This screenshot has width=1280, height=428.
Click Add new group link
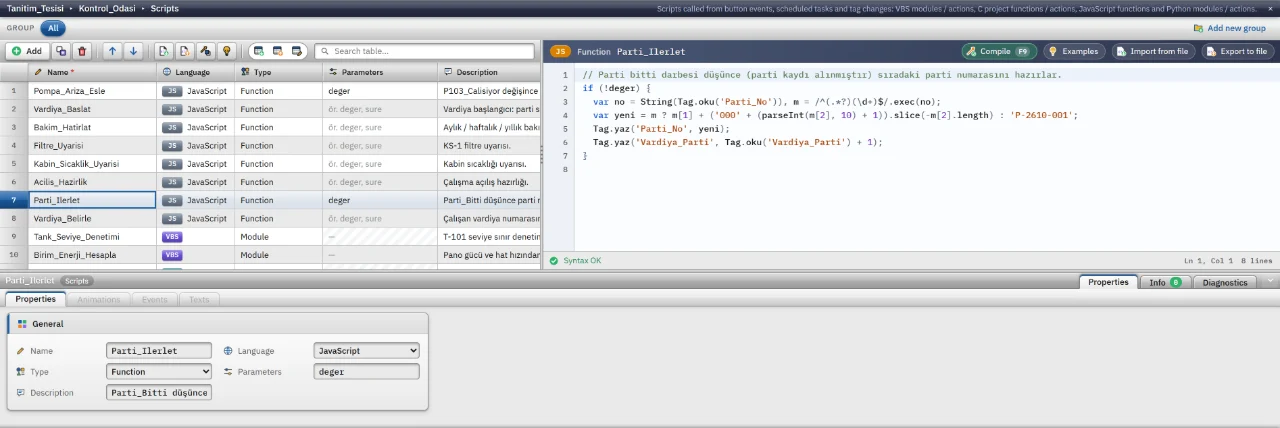(x=1229, y=28)
